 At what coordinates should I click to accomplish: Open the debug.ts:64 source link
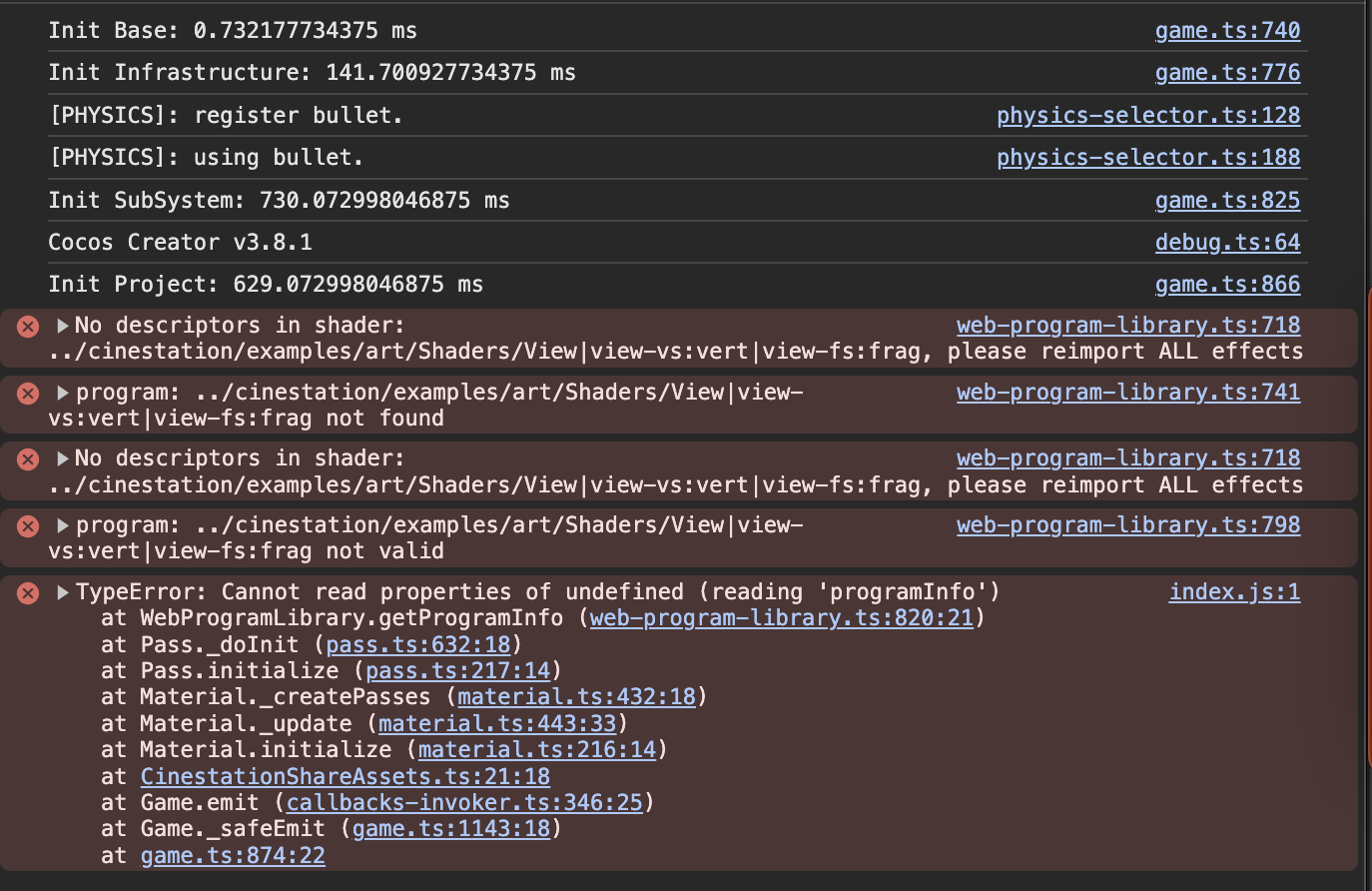1227,243
